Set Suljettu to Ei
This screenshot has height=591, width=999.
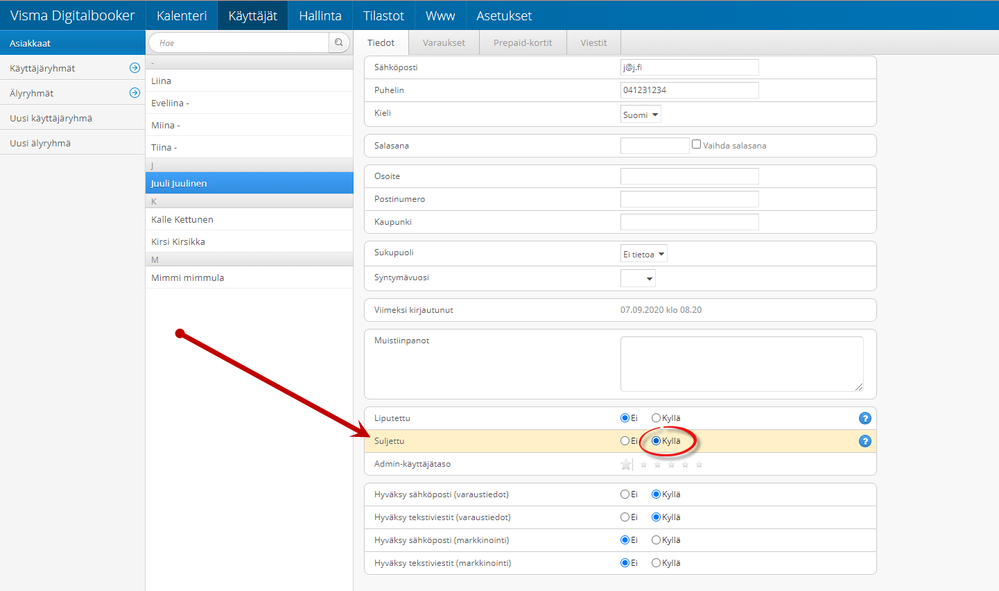coord(624,441)
